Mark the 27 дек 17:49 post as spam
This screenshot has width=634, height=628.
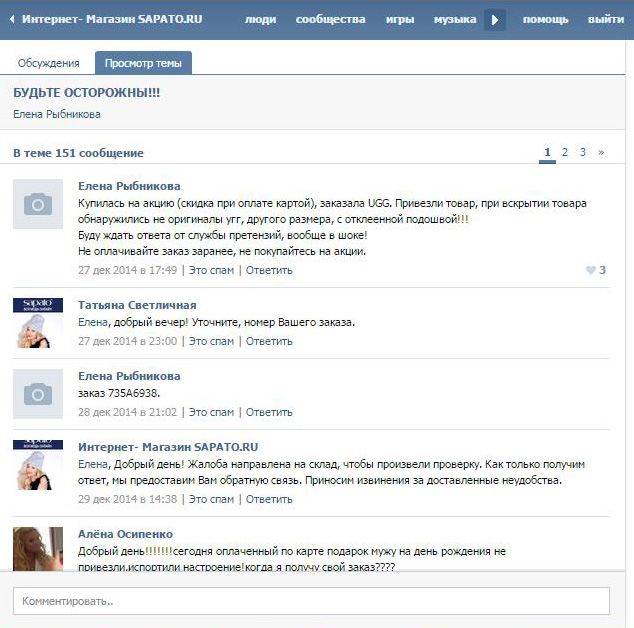pyautogui.click(x=211, y=270)
